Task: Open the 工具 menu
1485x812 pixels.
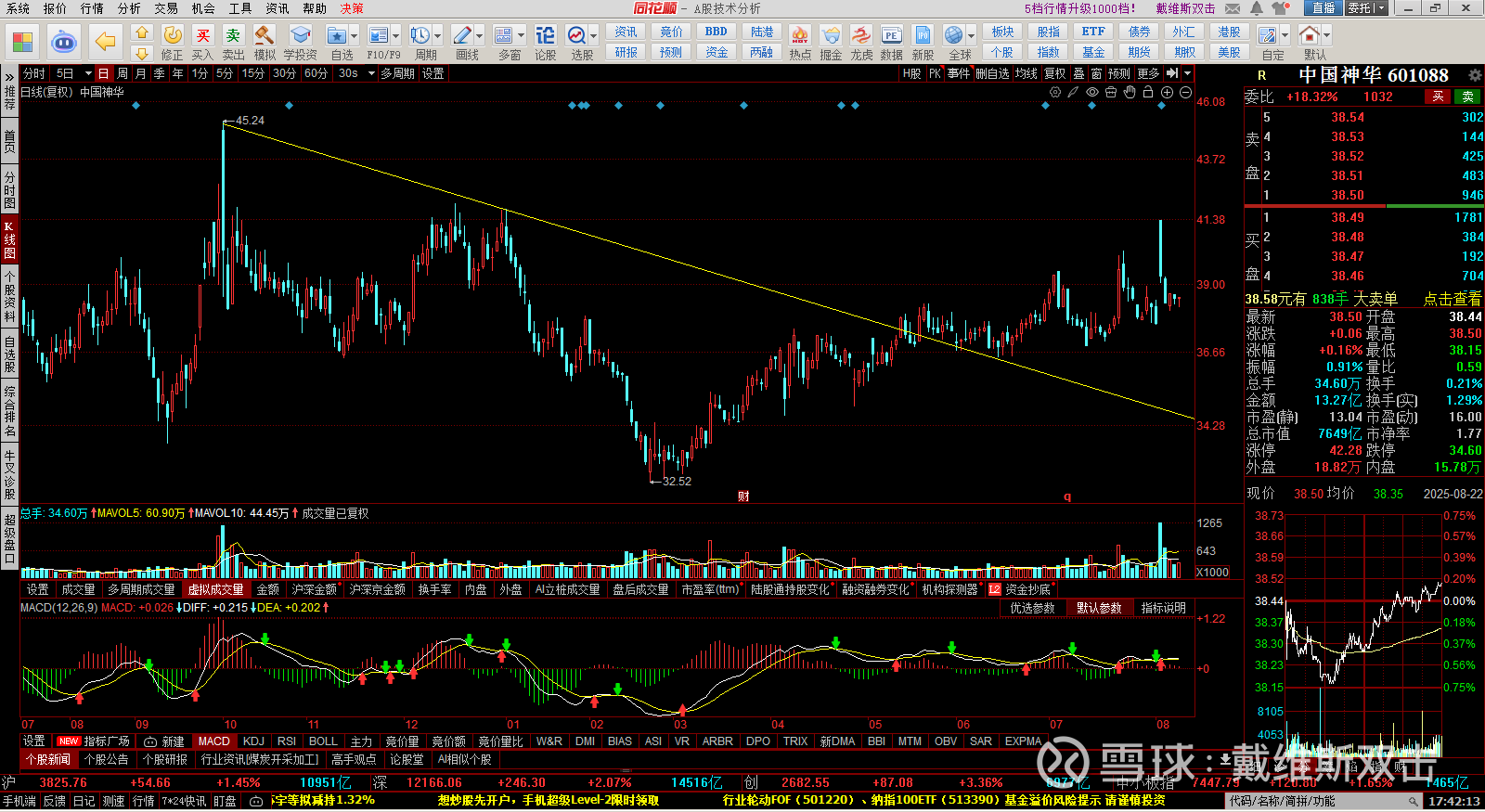Action: click(x=240, y=8)
